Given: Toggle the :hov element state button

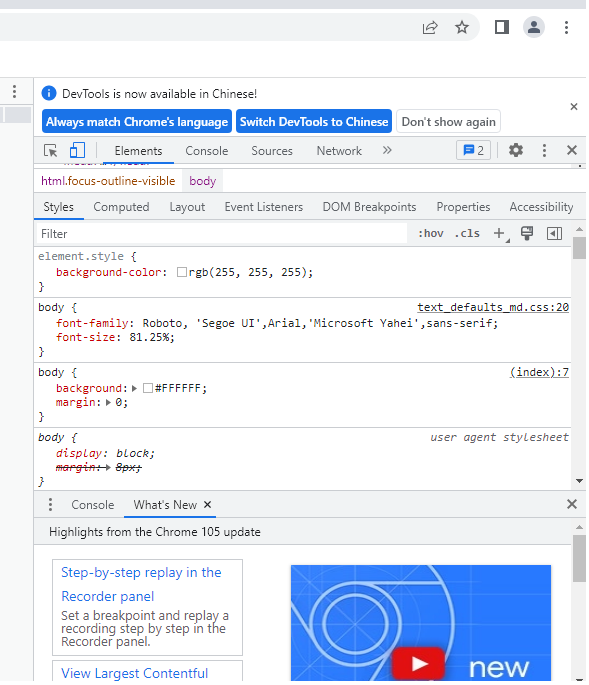Looking at the screenshot, I should coord(431,233).
